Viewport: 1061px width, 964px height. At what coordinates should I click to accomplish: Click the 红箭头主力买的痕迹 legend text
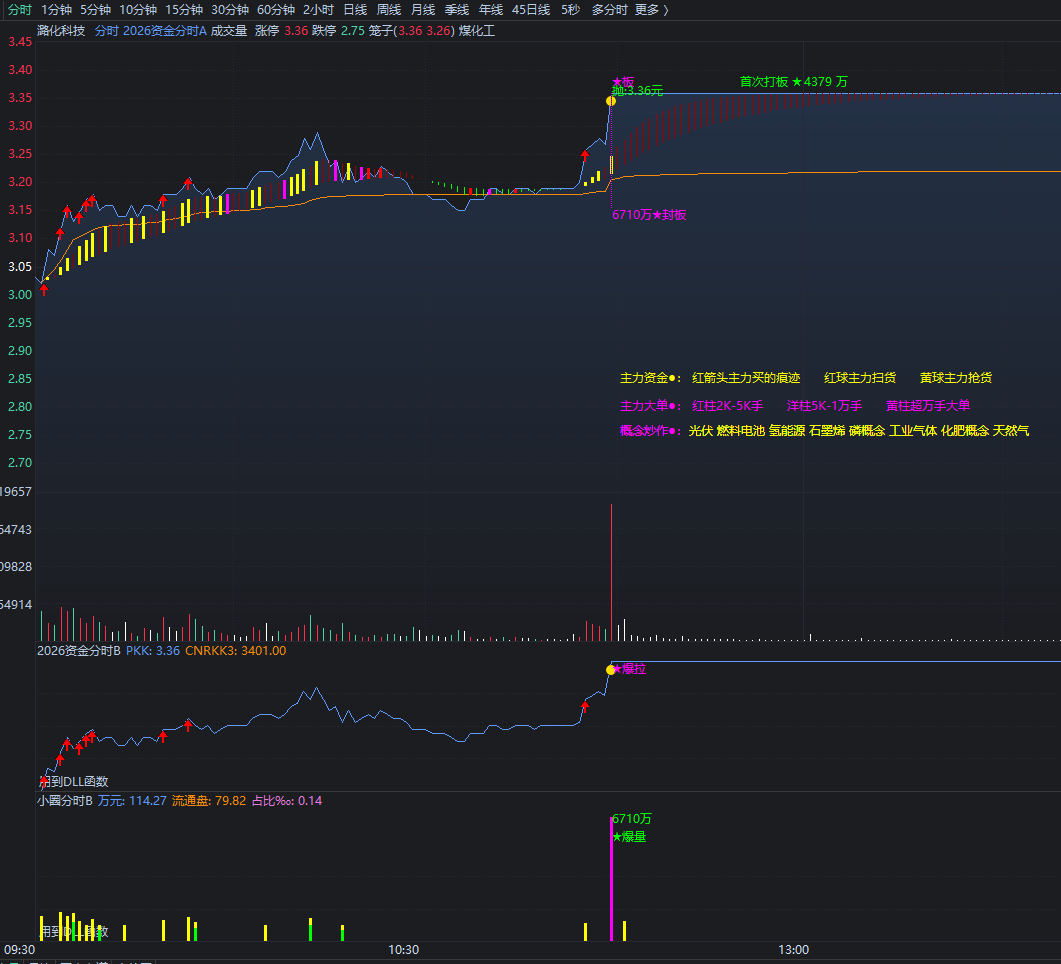(x=746, y=377)
